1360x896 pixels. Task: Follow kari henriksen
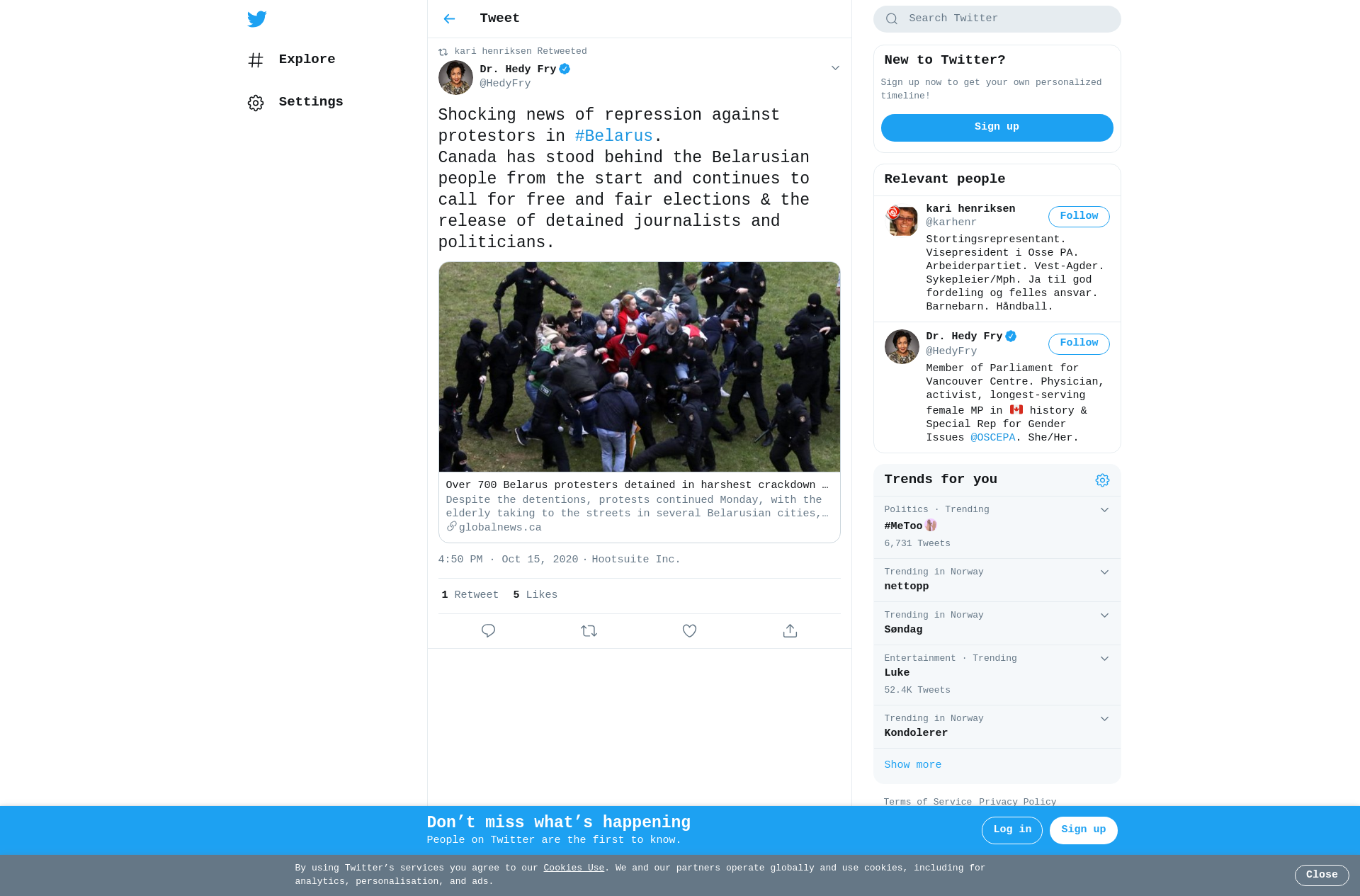click(x=1078, y=217)
